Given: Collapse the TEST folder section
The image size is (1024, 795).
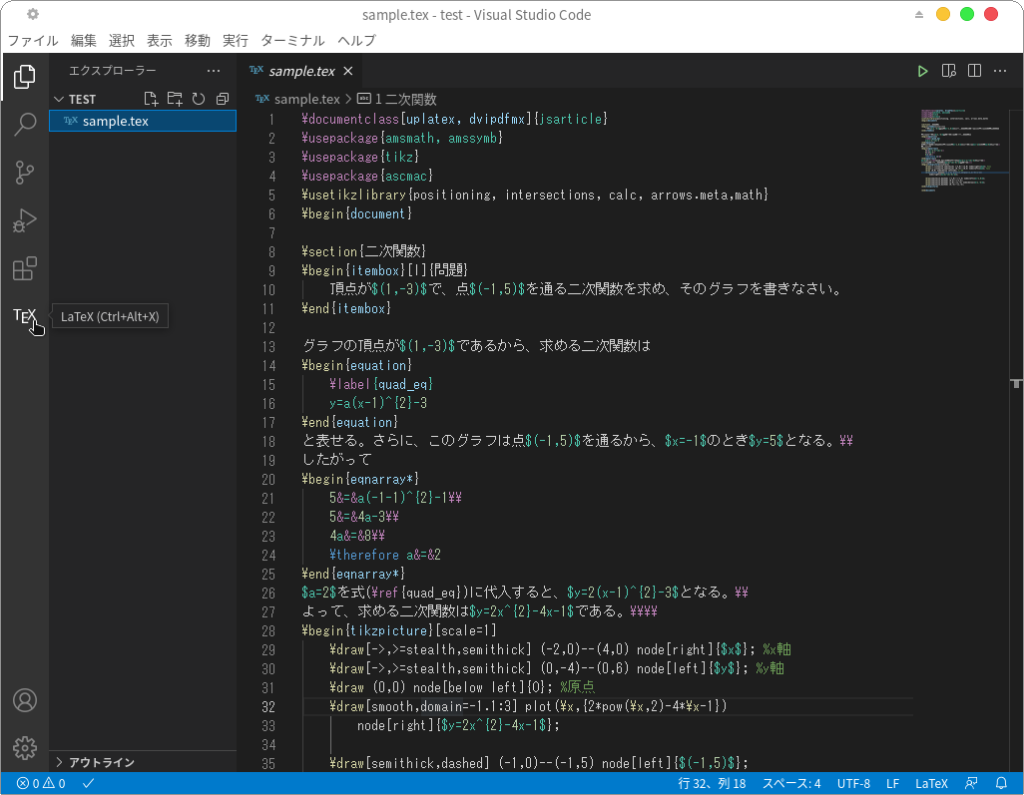Looking at the screenshot, I should point(59,99).
